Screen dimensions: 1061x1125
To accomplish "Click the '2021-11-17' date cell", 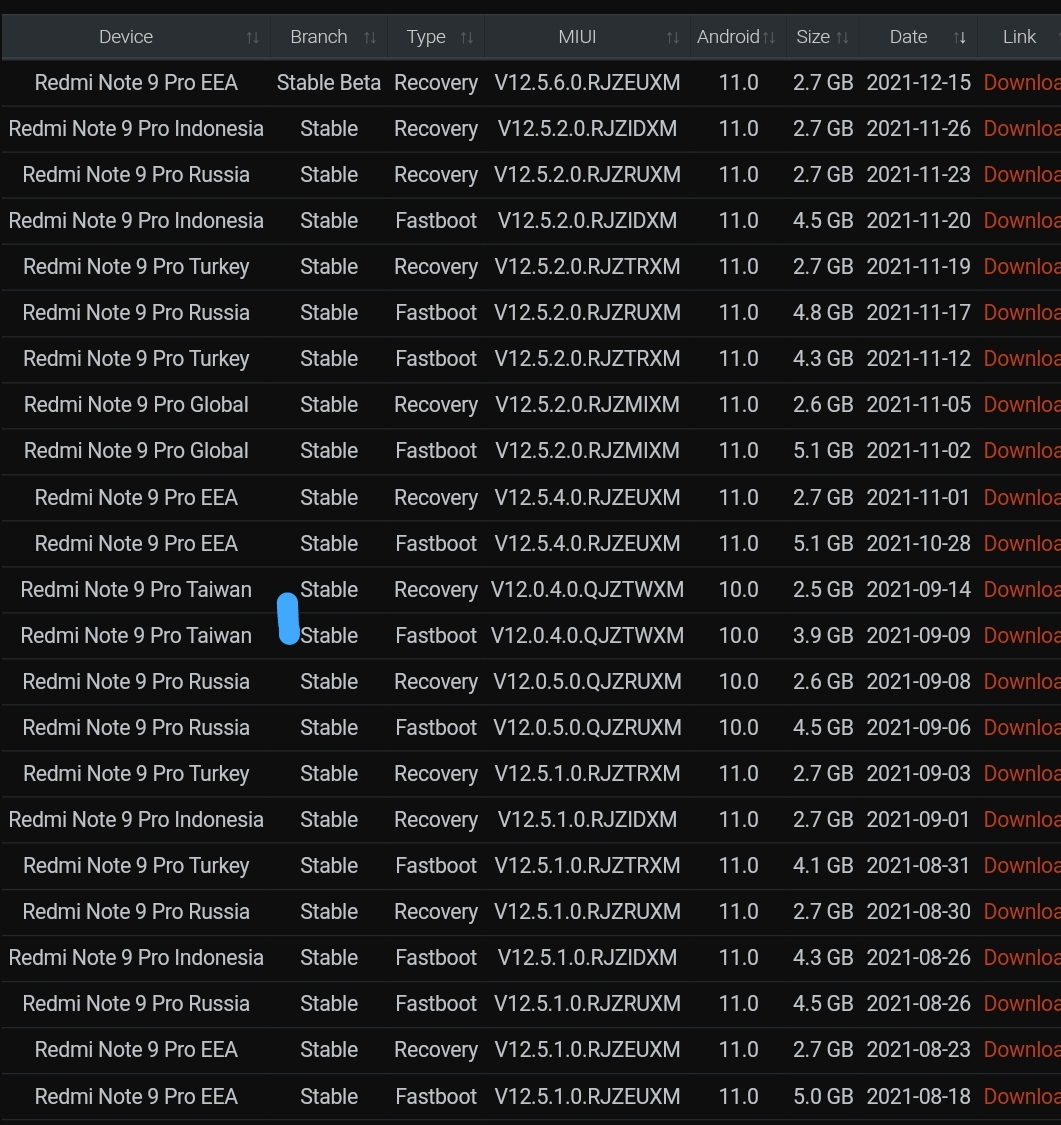I will point(918,312).
